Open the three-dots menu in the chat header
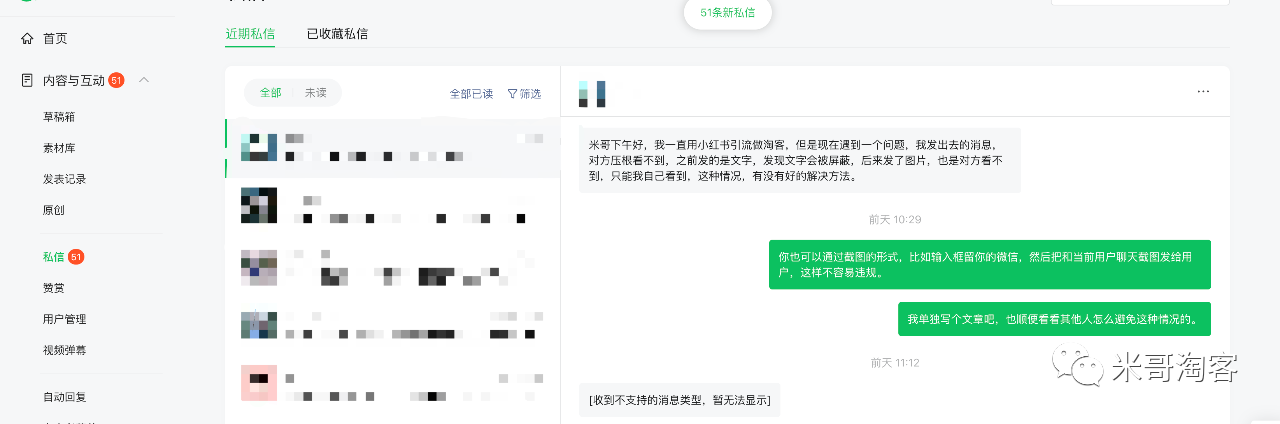This screenshot has width=1280, height=424. tap(1203, 92)
